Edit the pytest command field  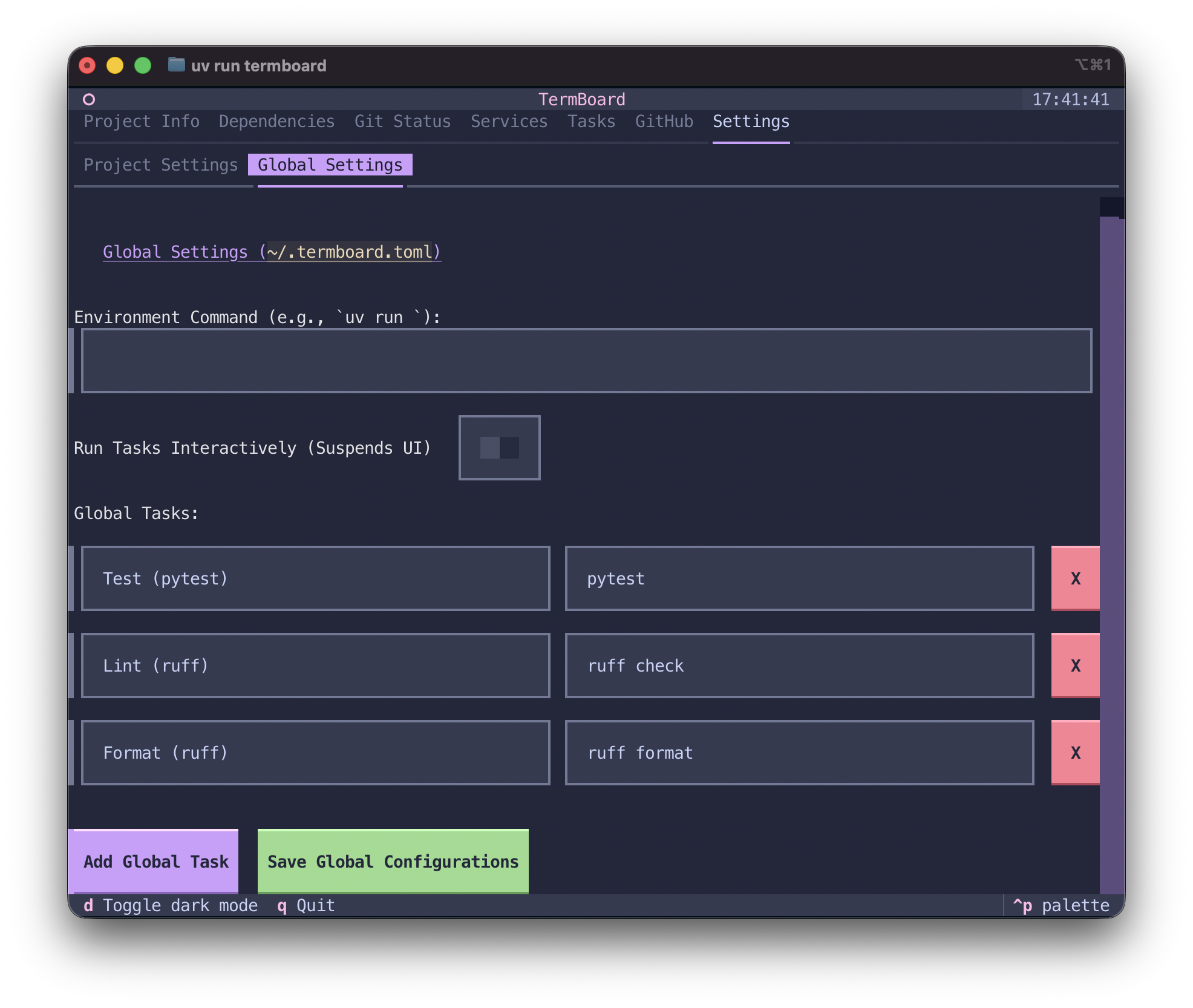pos(799,578)
